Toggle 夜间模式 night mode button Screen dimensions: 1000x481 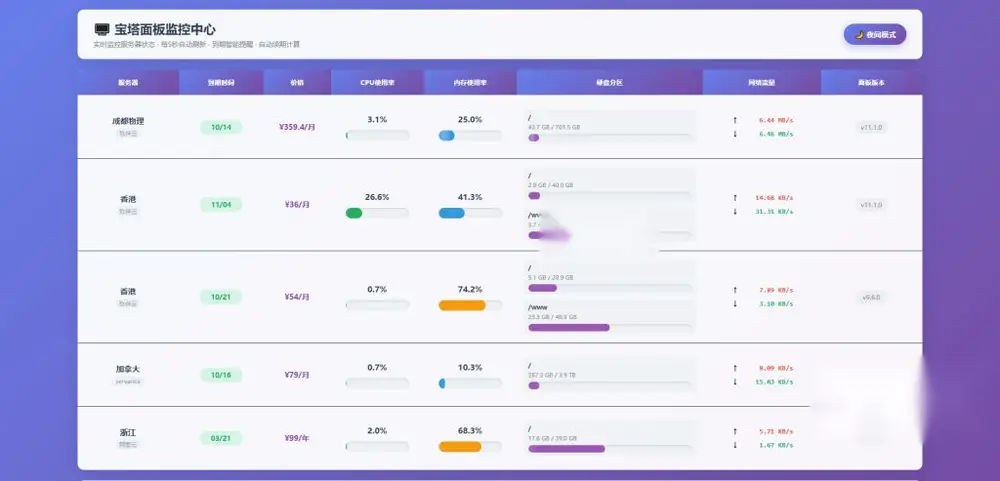click(x=874, y=34)
